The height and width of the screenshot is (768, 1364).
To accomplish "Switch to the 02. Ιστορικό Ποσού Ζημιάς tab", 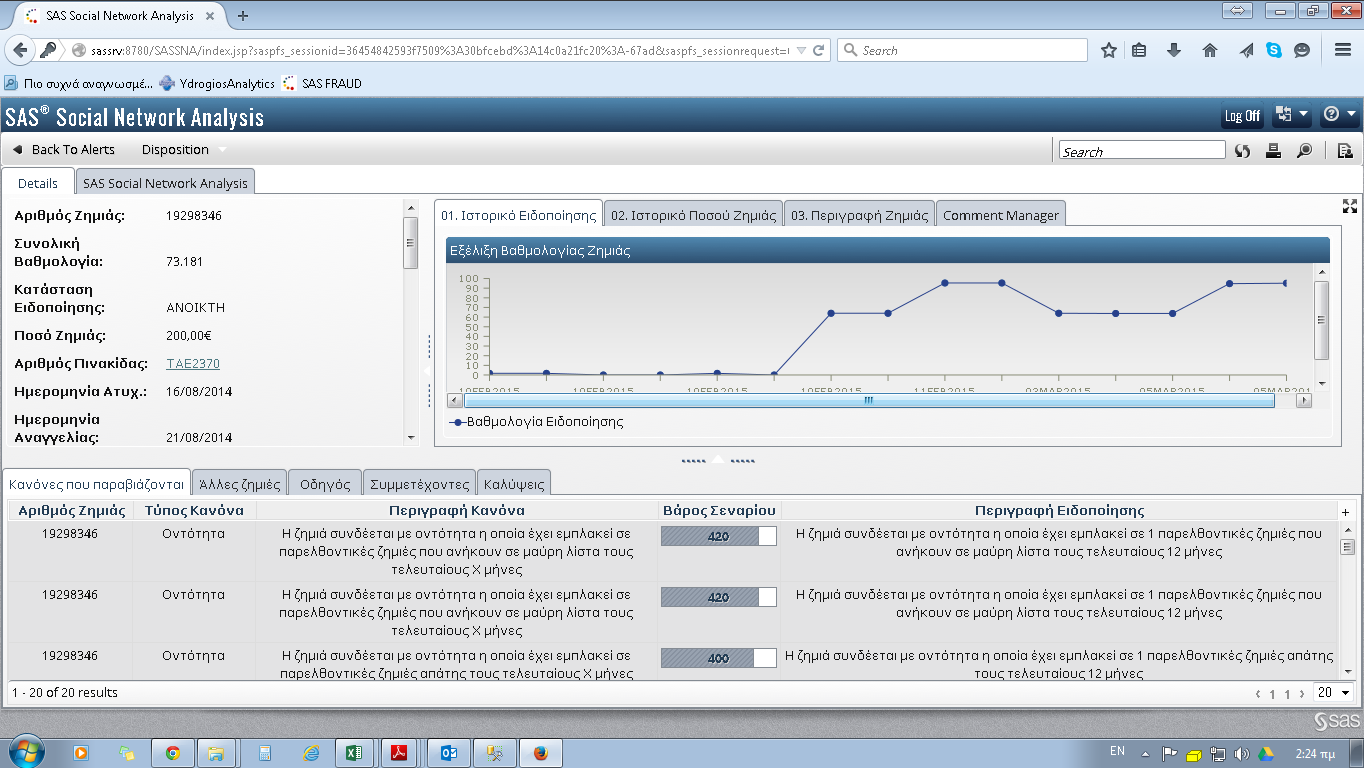I will click(x=694, y=215).
